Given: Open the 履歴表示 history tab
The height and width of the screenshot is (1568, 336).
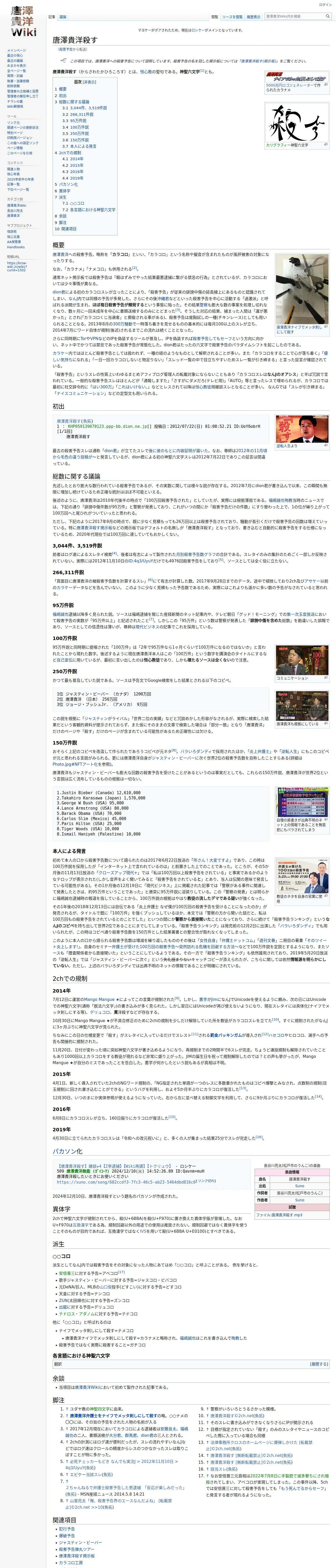Looking at the screenshot, I should click(x=254, y=17).
